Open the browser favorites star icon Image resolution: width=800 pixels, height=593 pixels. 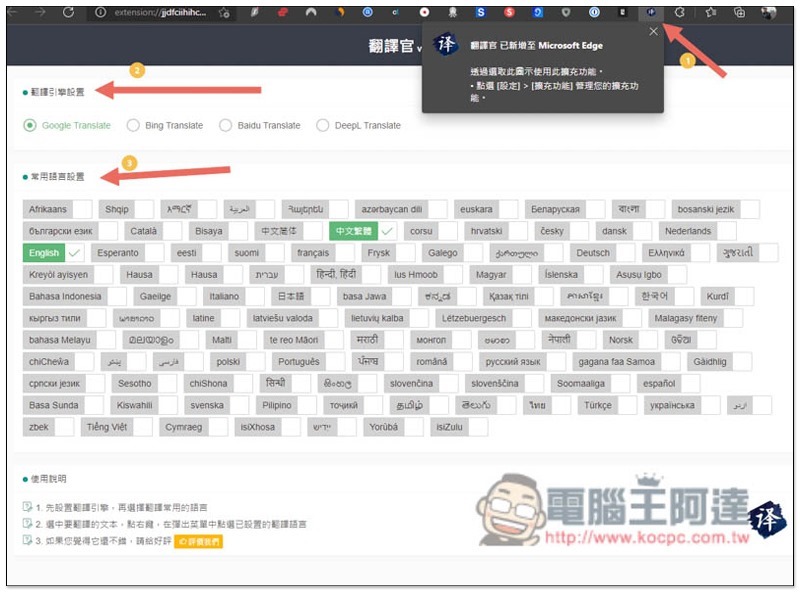(711, 13)
